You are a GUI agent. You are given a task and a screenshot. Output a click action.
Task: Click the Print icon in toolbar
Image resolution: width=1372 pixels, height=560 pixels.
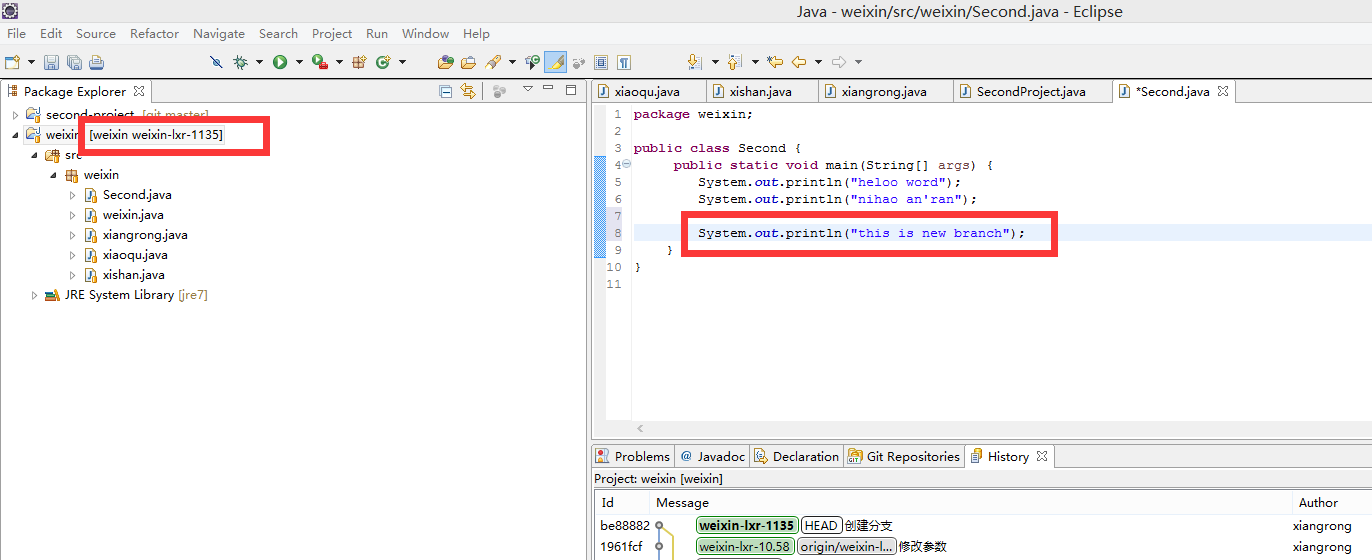click(x=96, y=62)
